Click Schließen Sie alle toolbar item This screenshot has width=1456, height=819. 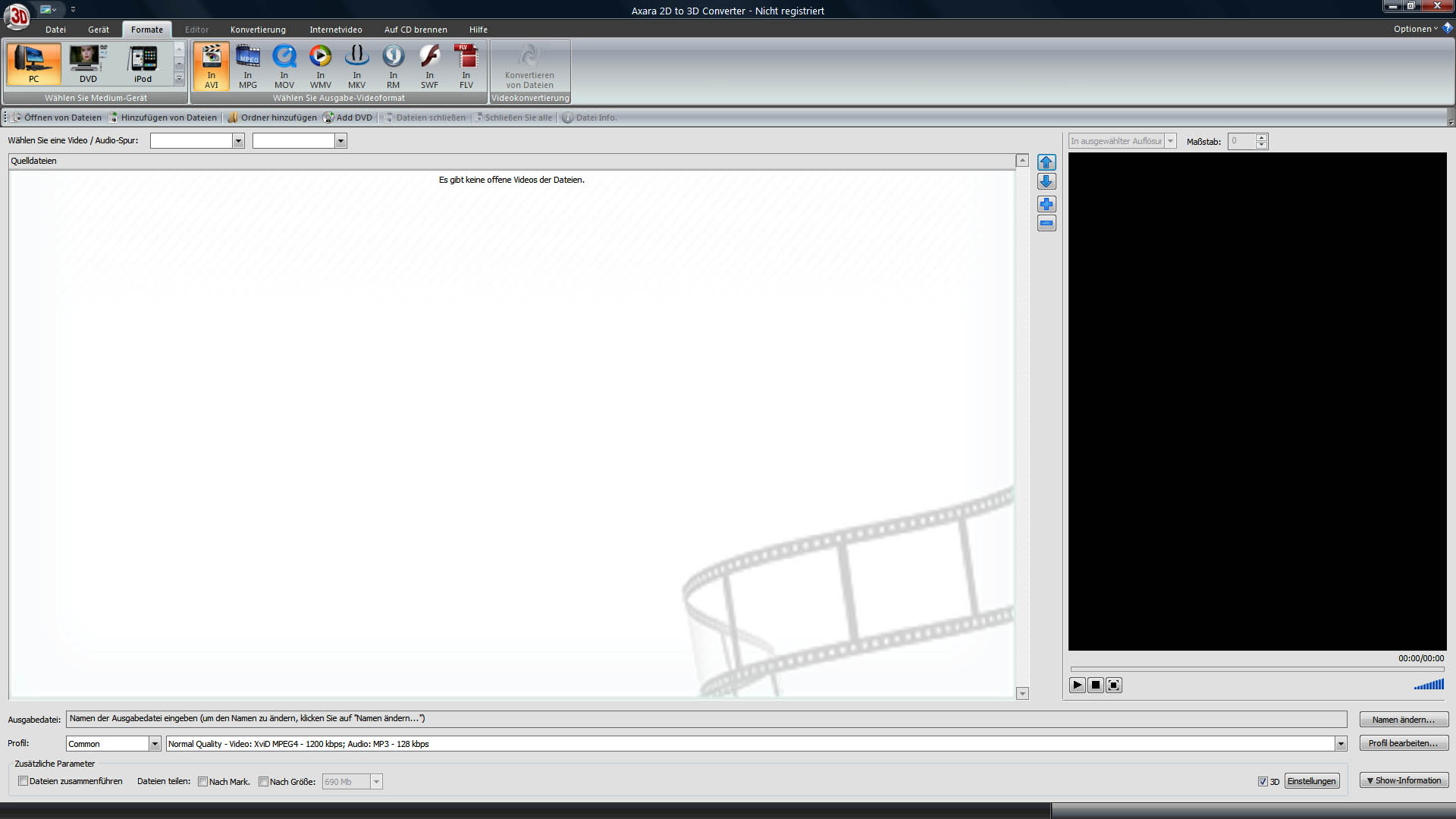click(x=513, y=118)
